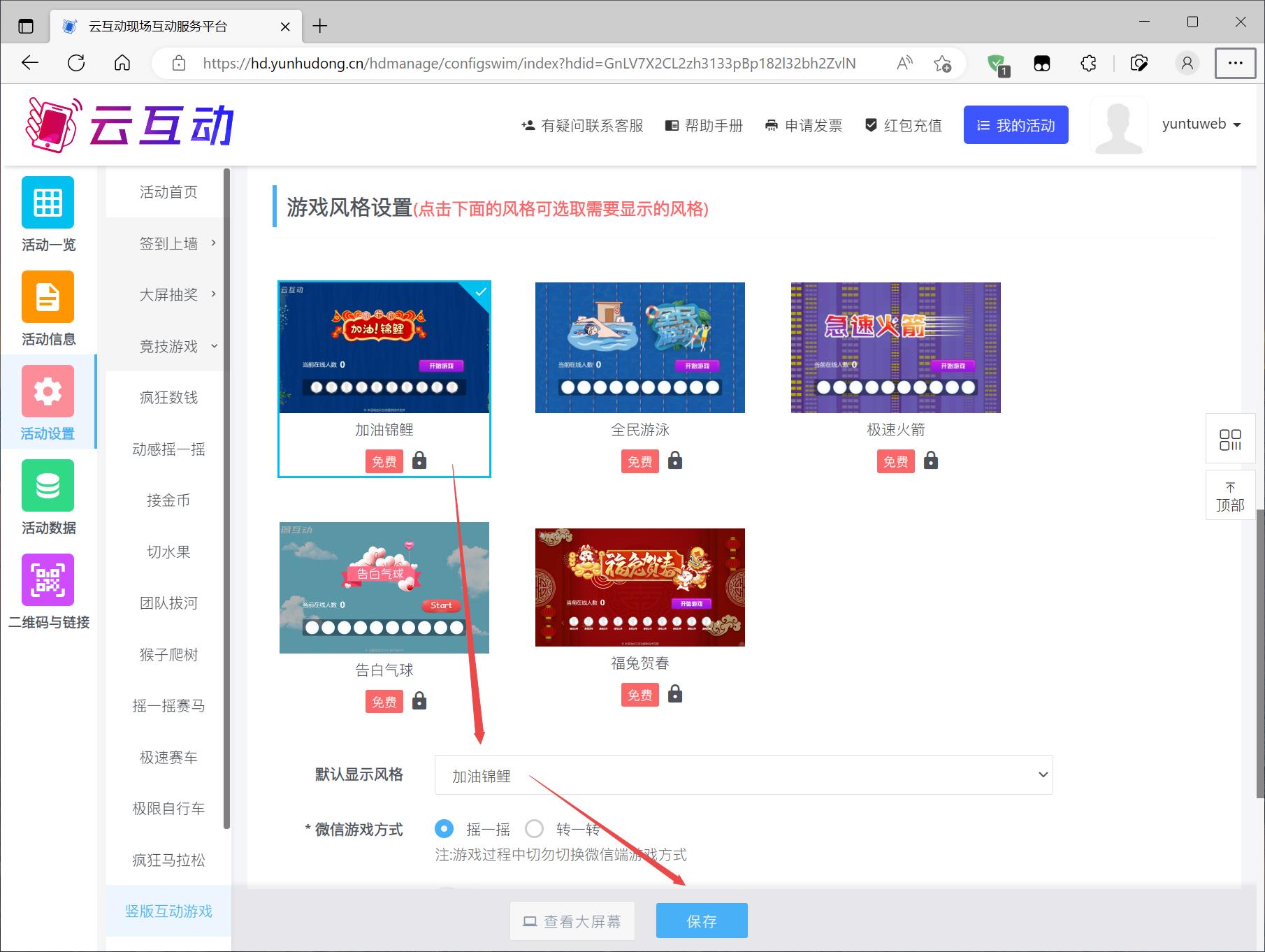Image resolution: width=1265 pixels, height=952 pixels.
Task: Open the browser profile icon
Action: 1187,64
